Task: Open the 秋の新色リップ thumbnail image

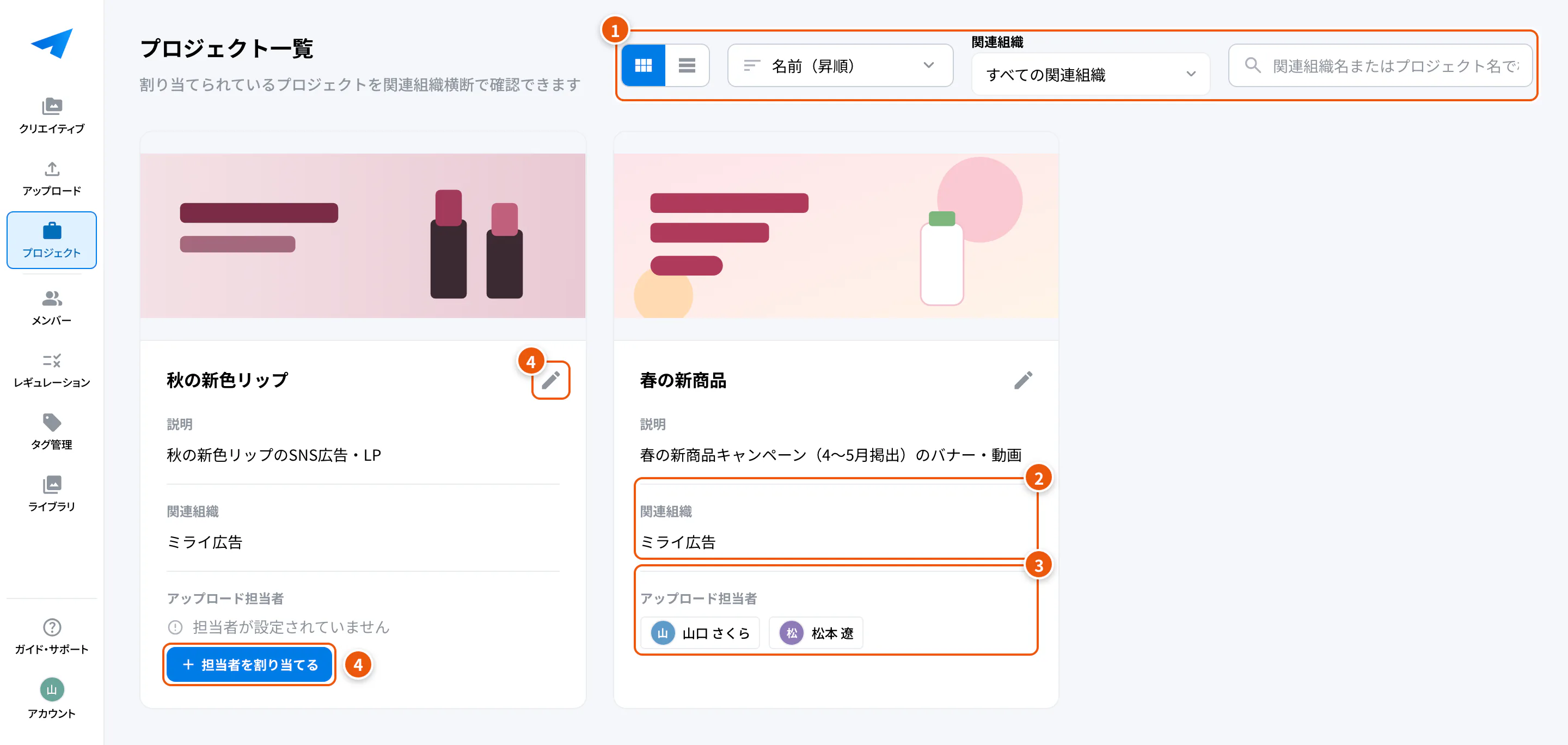Action: point(363,236)
